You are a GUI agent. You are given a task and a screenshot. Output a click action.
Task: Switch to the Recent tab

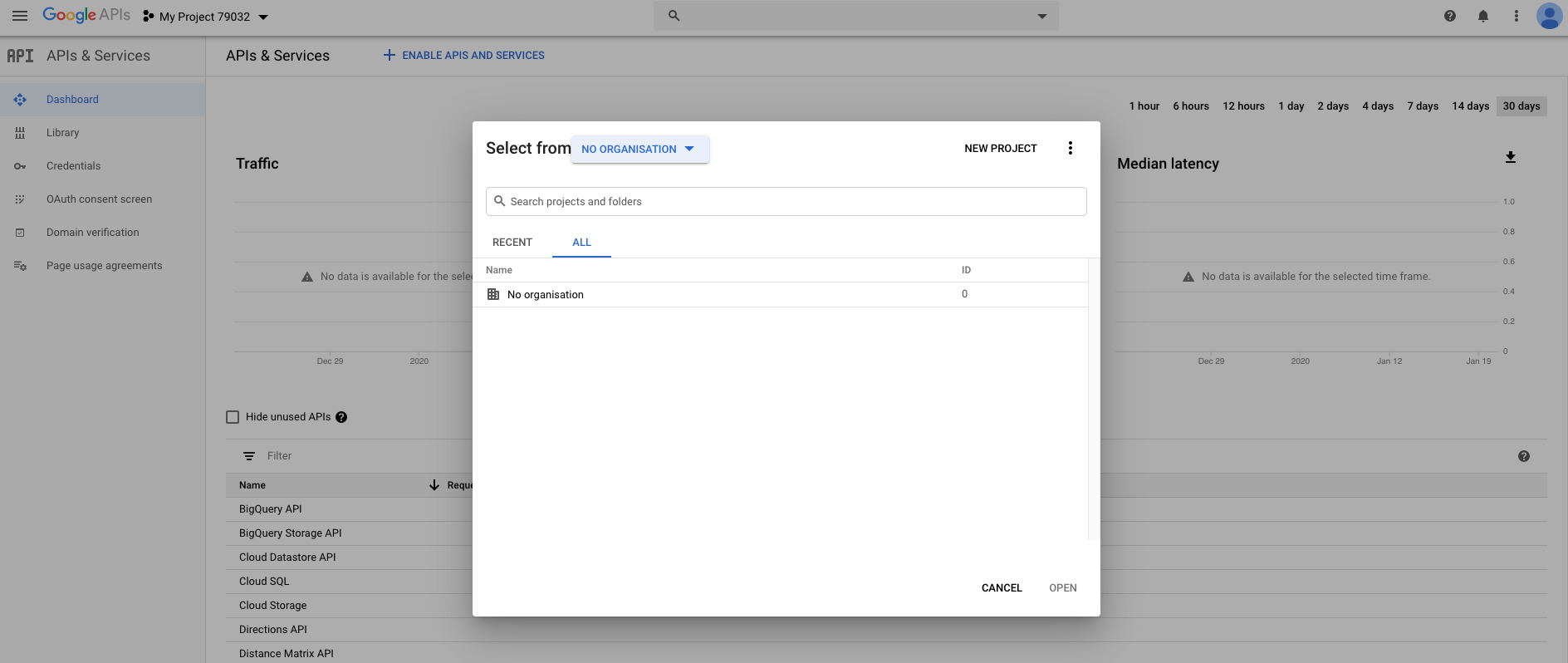click(x=512, y=243)
